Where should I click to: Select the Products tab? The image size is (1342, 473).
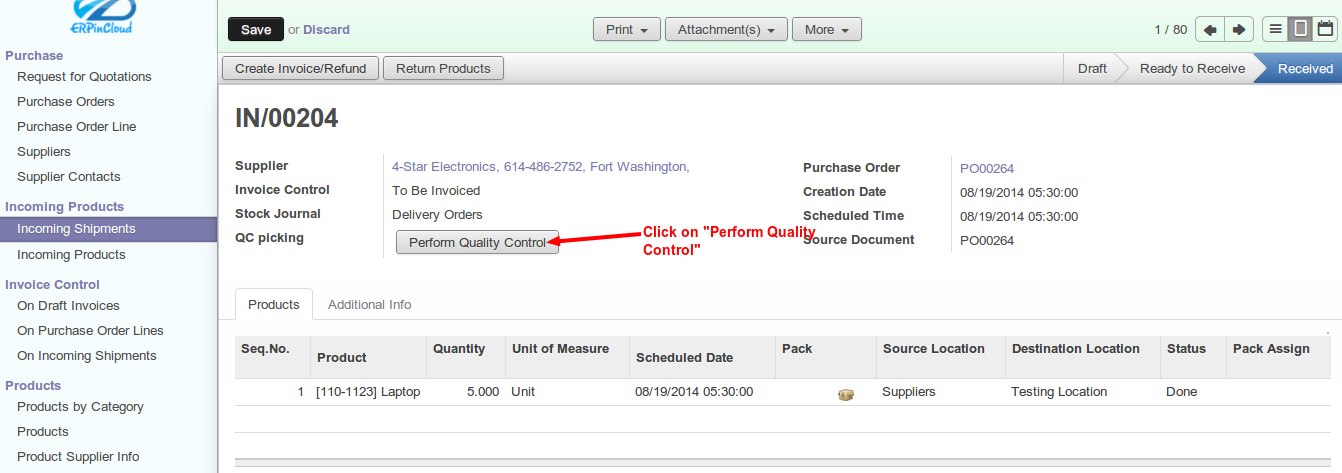[273, 304]
